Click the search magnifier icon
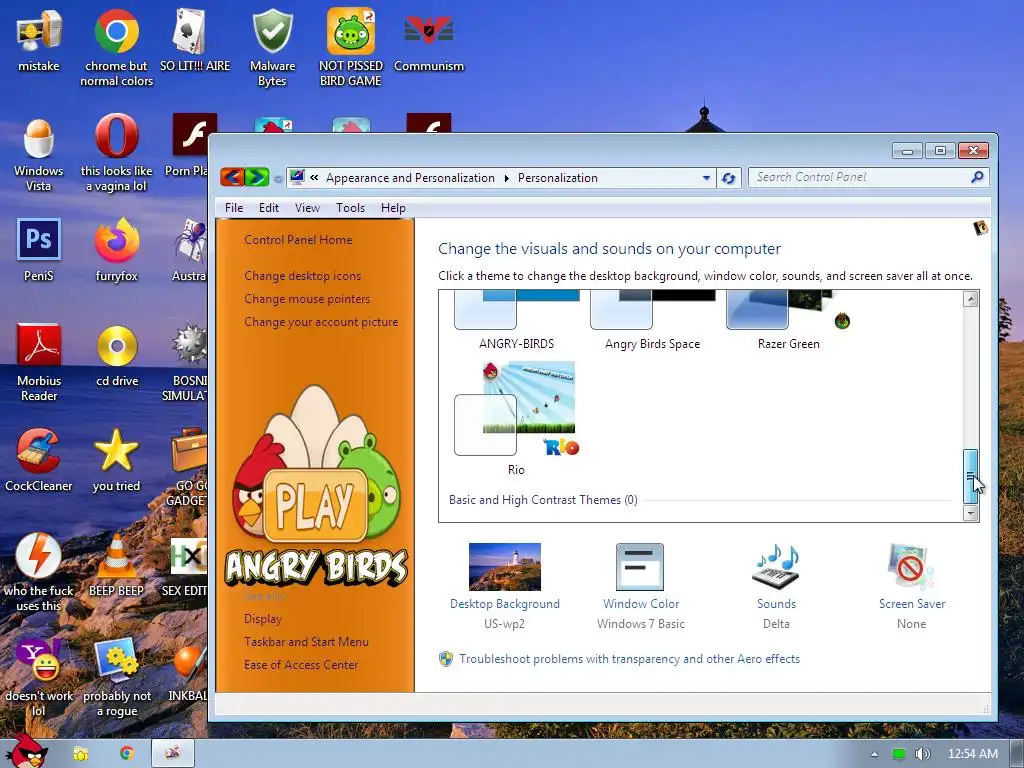This screenshot has width=1024, height=768. (977, 177)
